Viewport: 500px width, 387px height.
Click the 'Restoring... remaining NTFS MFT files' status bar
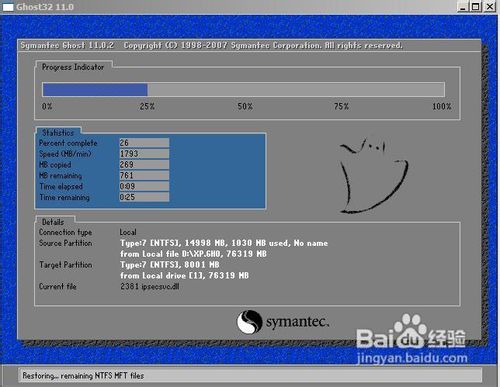pos(250,376)
